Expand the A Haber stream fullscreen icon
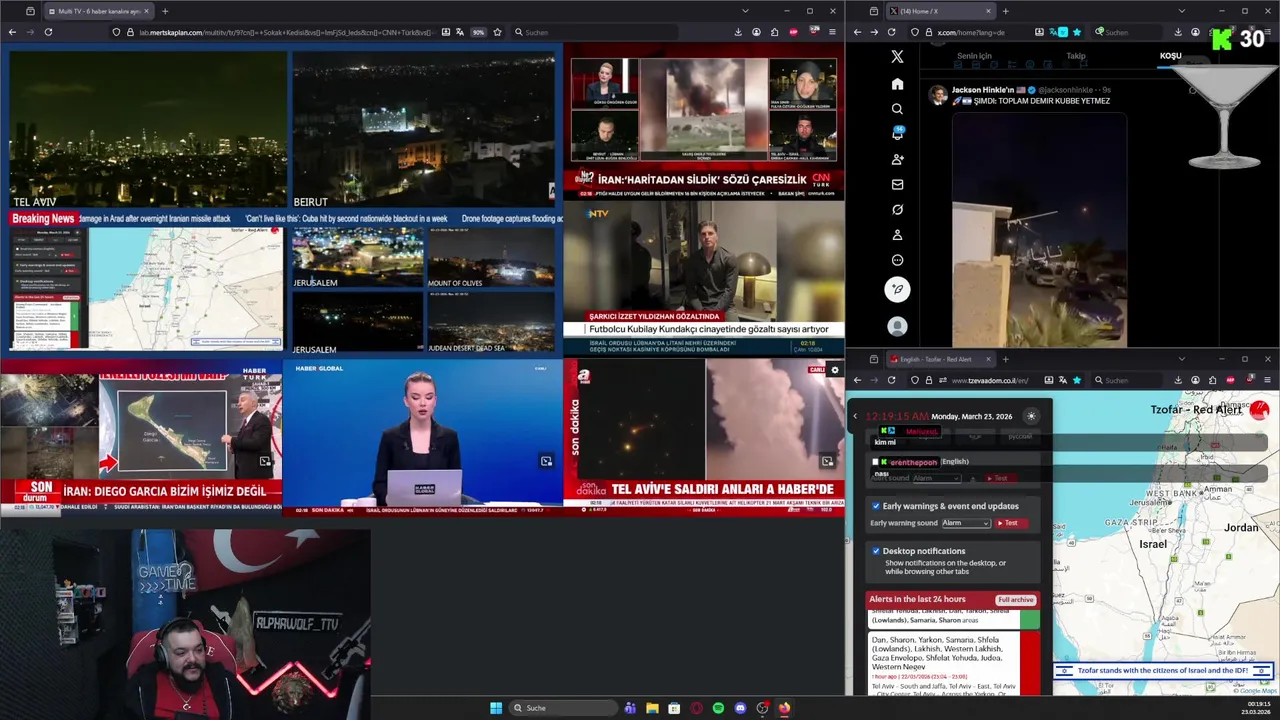 (x=827, y=461)
